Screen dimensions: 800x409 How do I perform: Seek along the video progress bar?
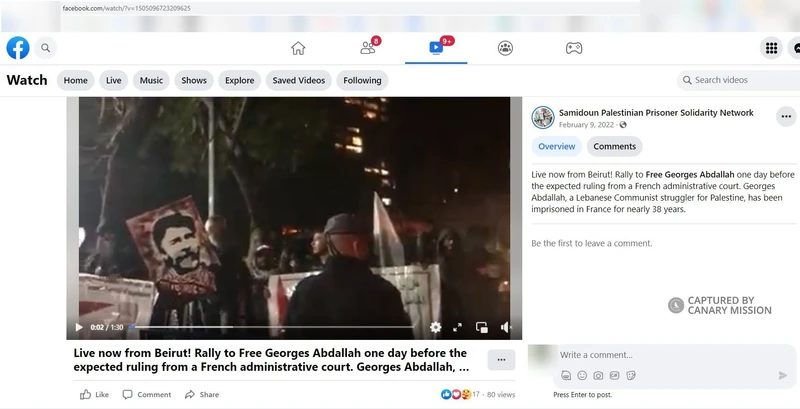pyautogui.click(x=270, y=327)
